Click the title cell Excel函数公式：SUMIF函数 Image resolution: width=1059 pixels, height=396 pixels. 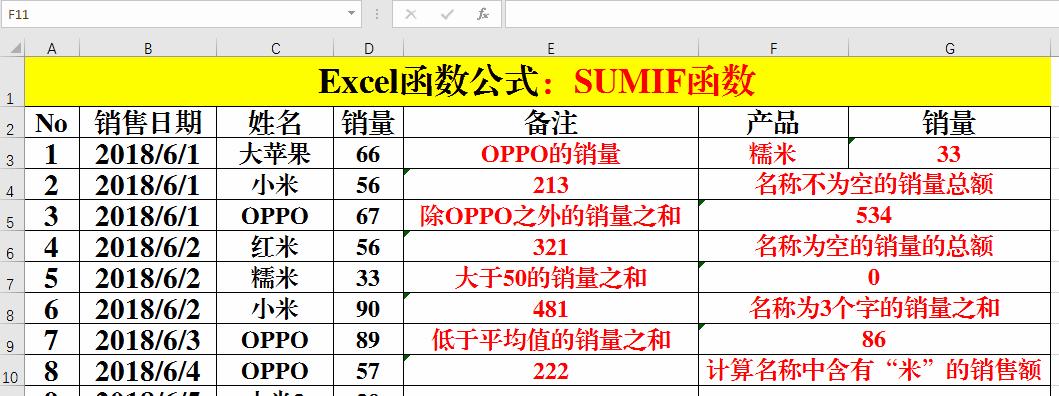pyautogui.click(x=538, y=82)
